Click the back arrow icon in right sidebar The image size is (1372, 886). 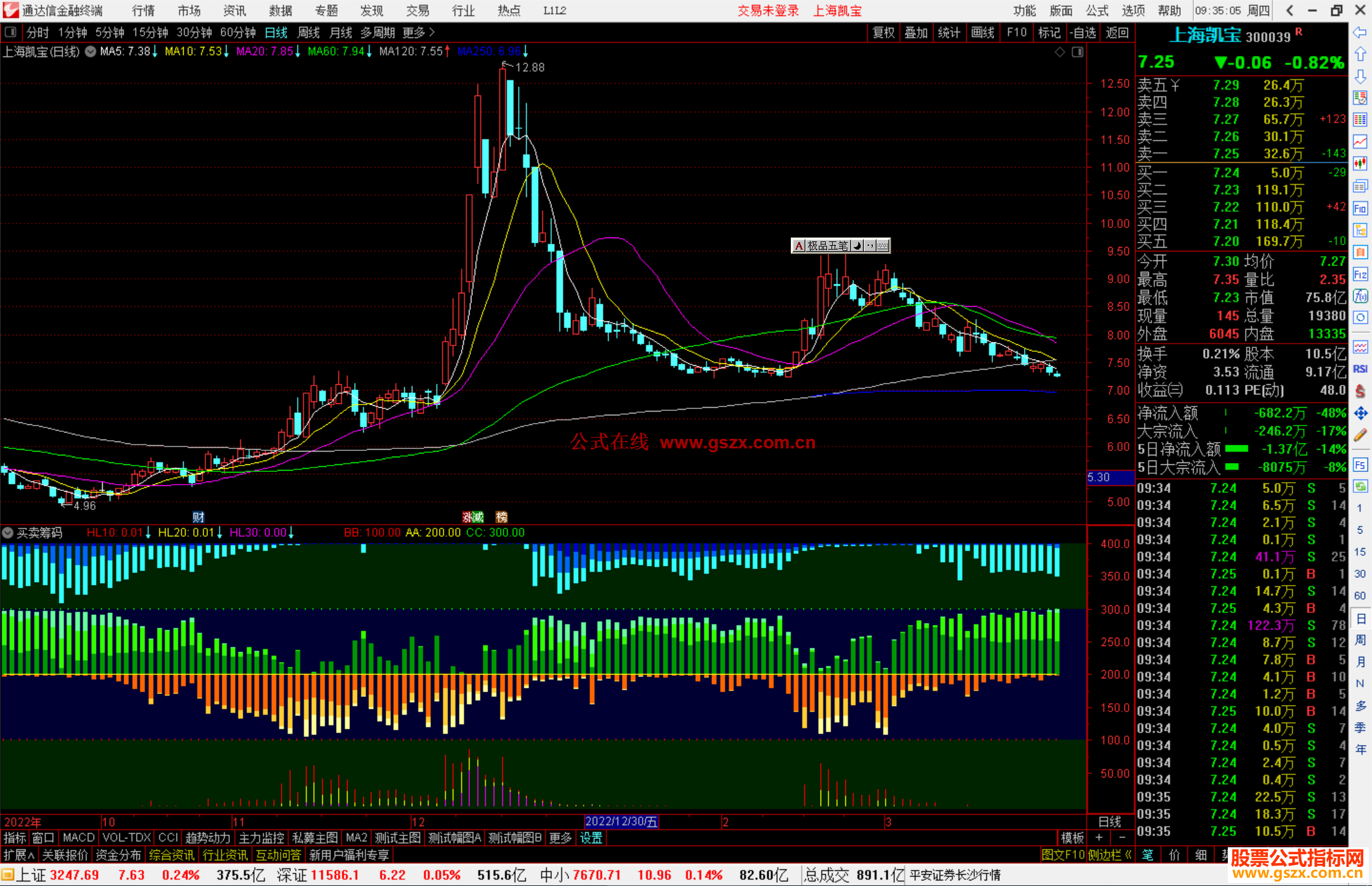click(1360, 32)
